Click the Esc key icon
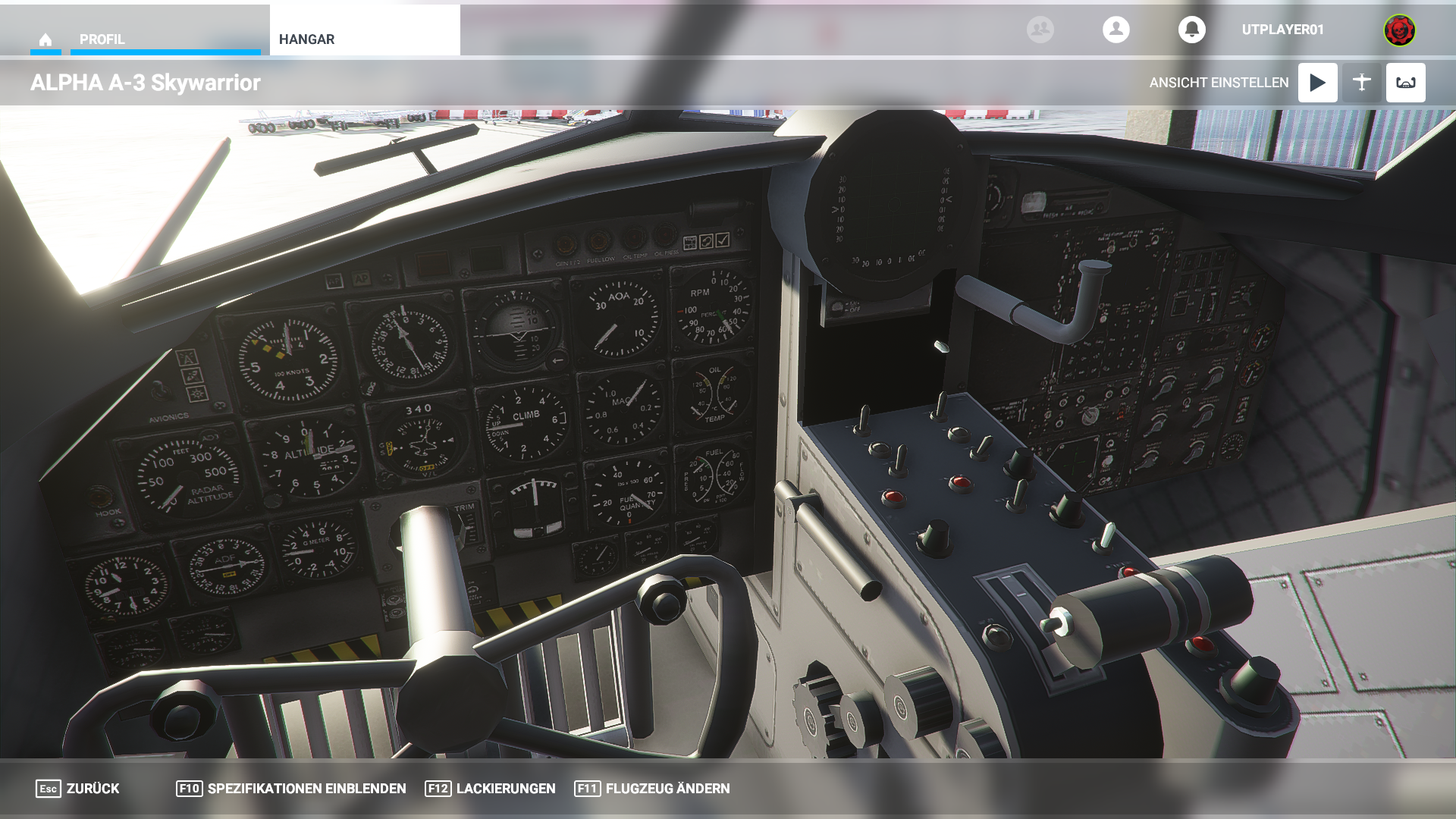 [x=48, y=789]
